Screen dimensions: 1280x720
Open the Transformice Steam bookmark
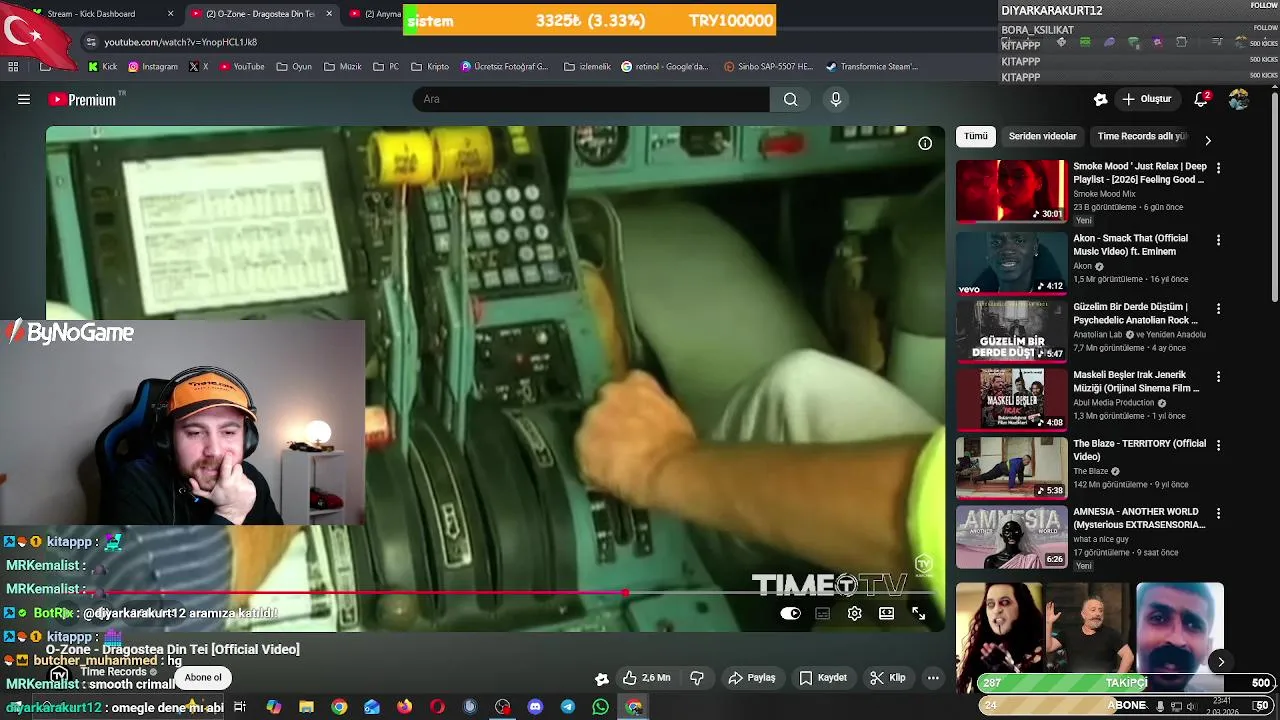coord(872,67)
